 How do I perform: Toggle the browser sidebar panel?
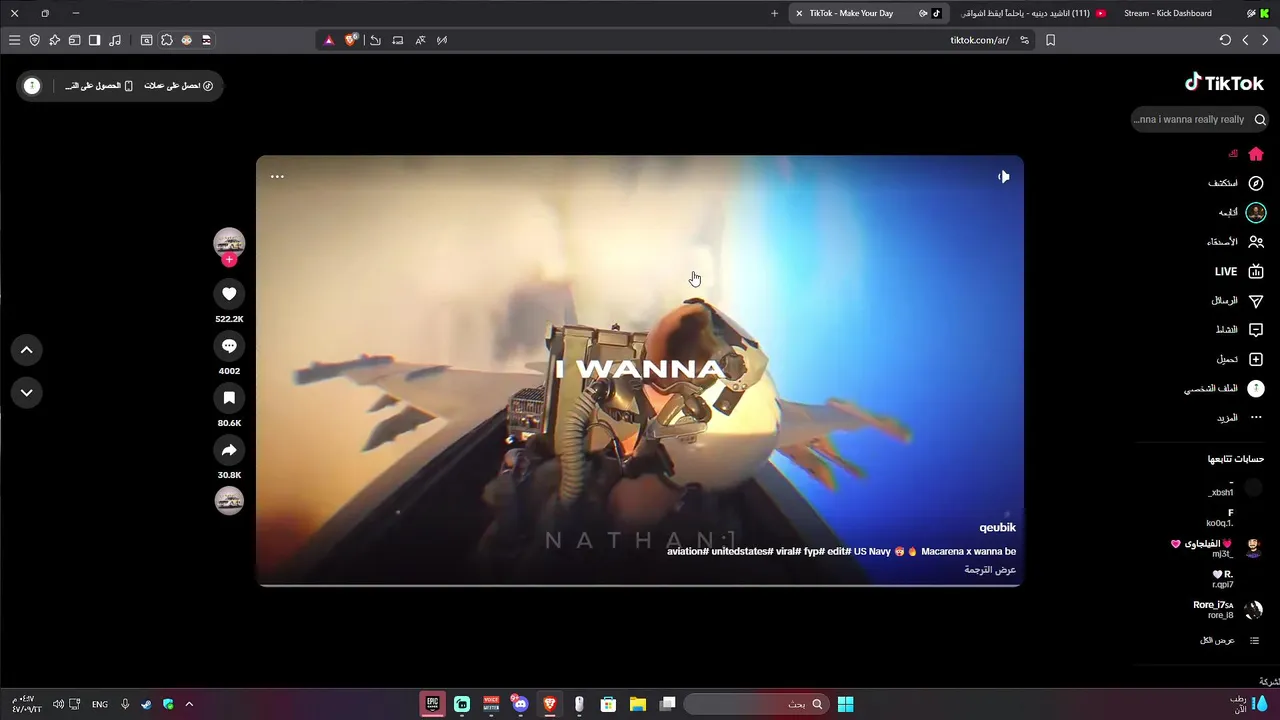(x=94, y=40)
